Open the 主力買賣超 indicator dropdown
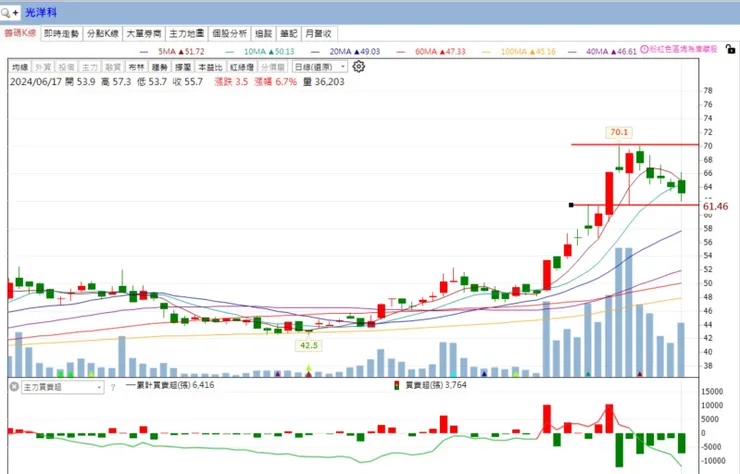 click(x=62, y=387)
